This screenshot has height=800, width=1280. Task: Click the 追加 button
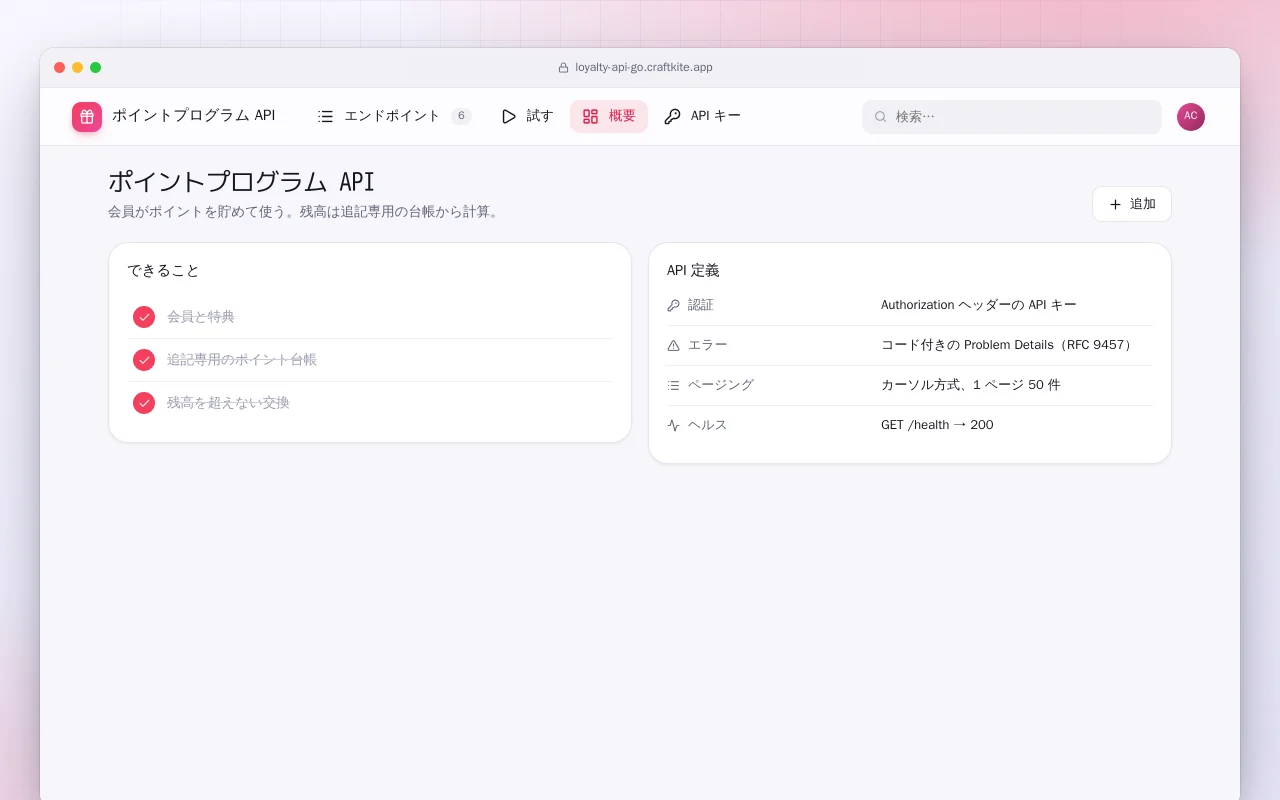(1132, 204)
